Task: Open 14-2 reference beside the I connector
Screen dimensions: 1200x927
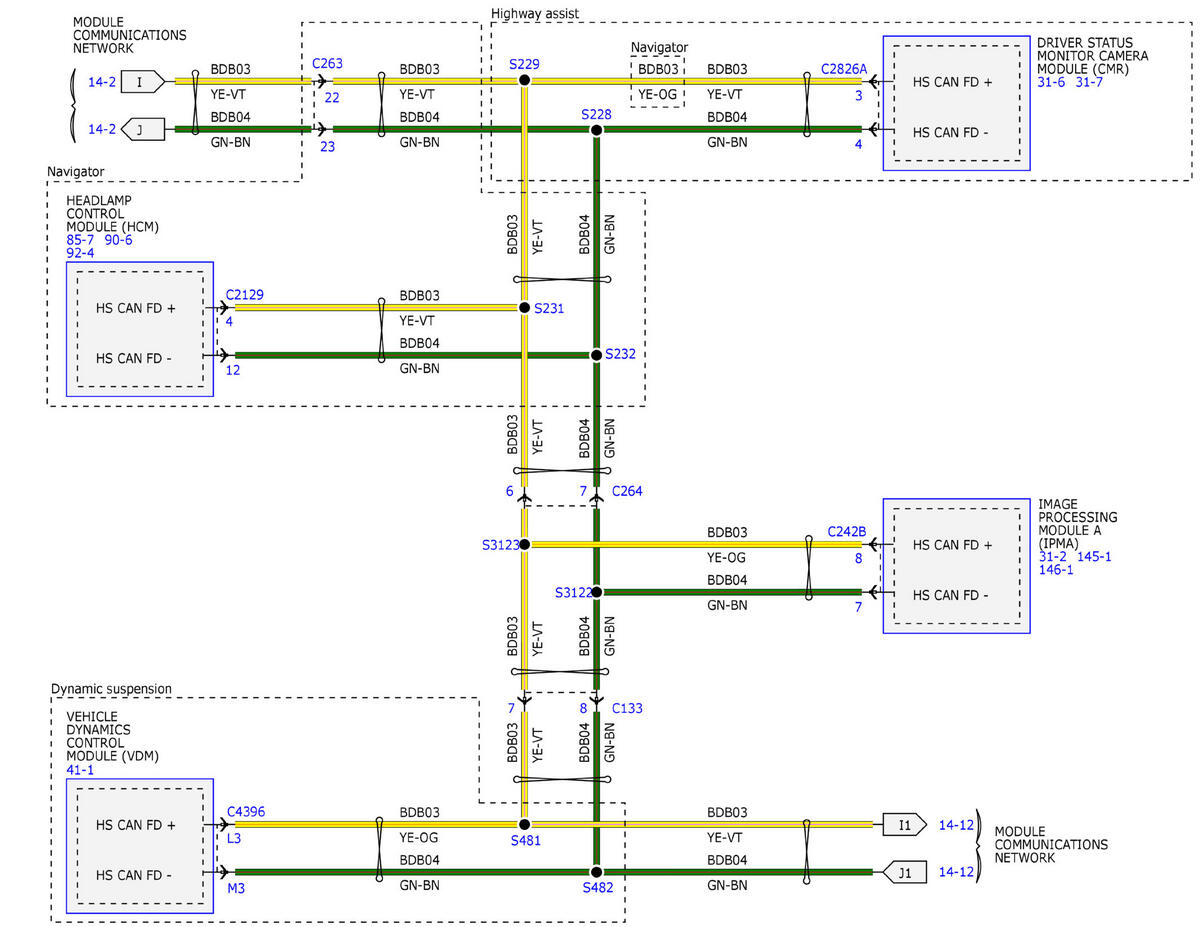Action: tap(102, 83)
